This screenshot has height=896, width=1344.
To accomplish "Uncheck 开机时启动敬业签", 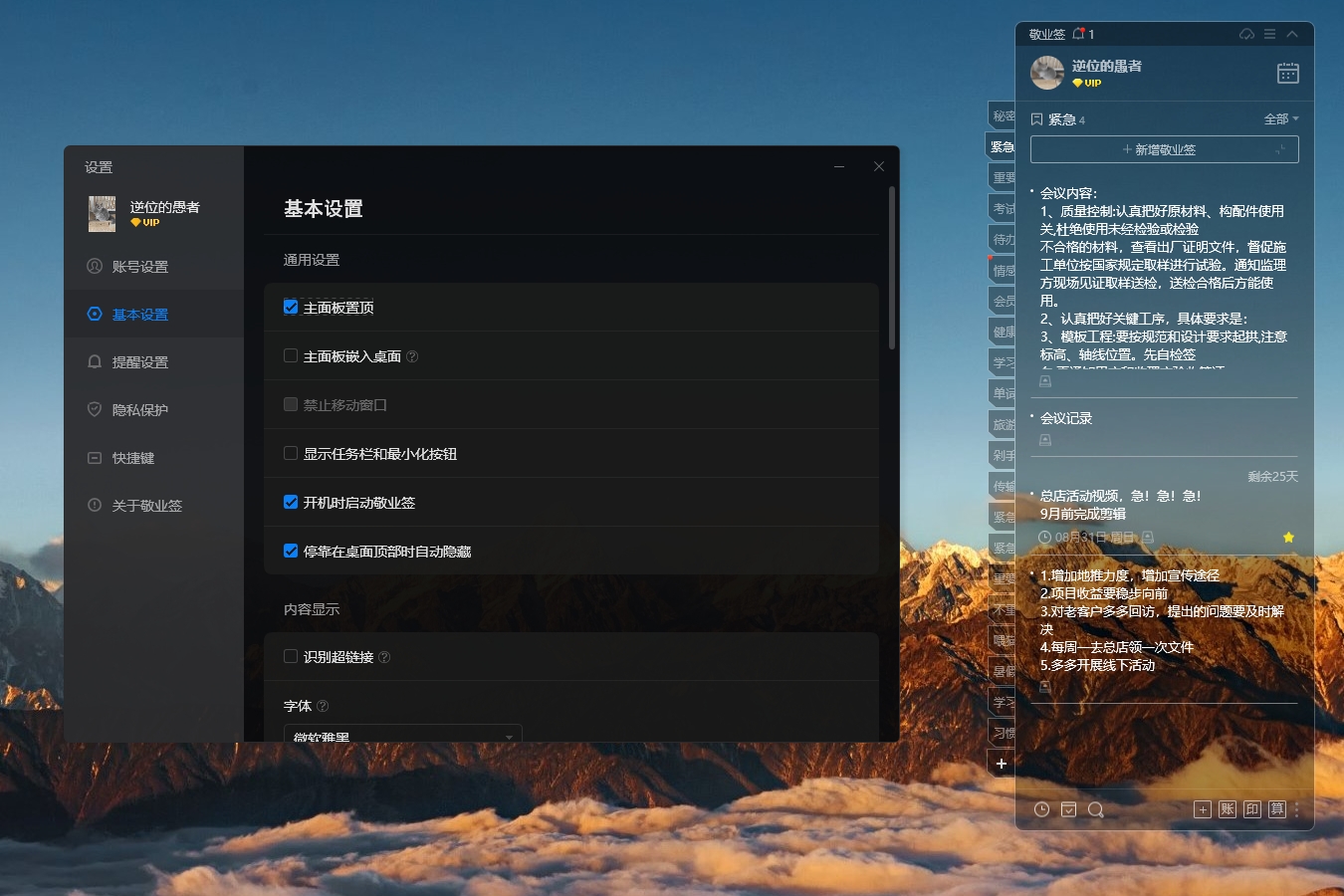I will click(x=291, y=502).
